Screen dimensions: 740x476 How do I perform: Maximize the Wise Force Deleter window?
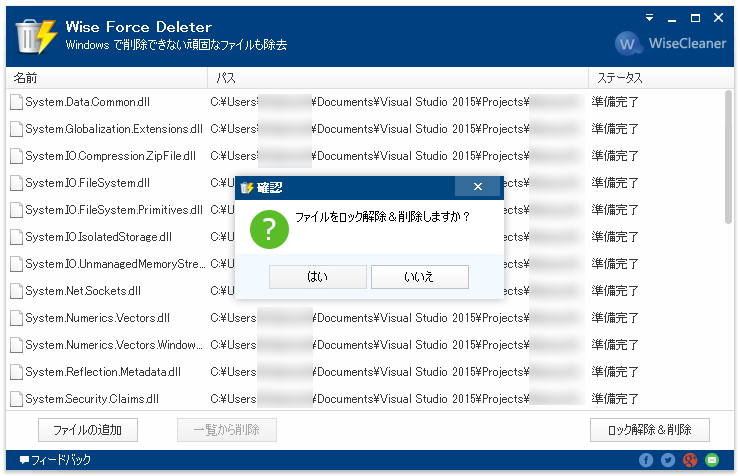point(695,18)
